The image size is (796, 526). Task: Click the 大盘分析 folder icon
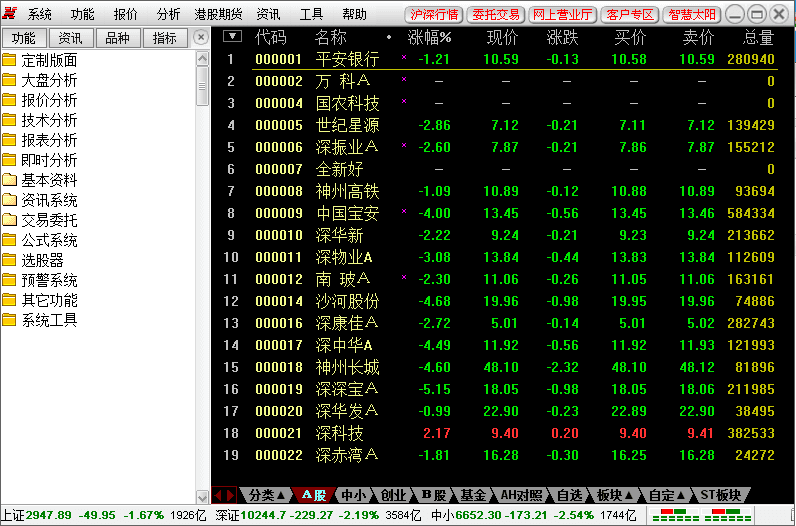[10, 80]
